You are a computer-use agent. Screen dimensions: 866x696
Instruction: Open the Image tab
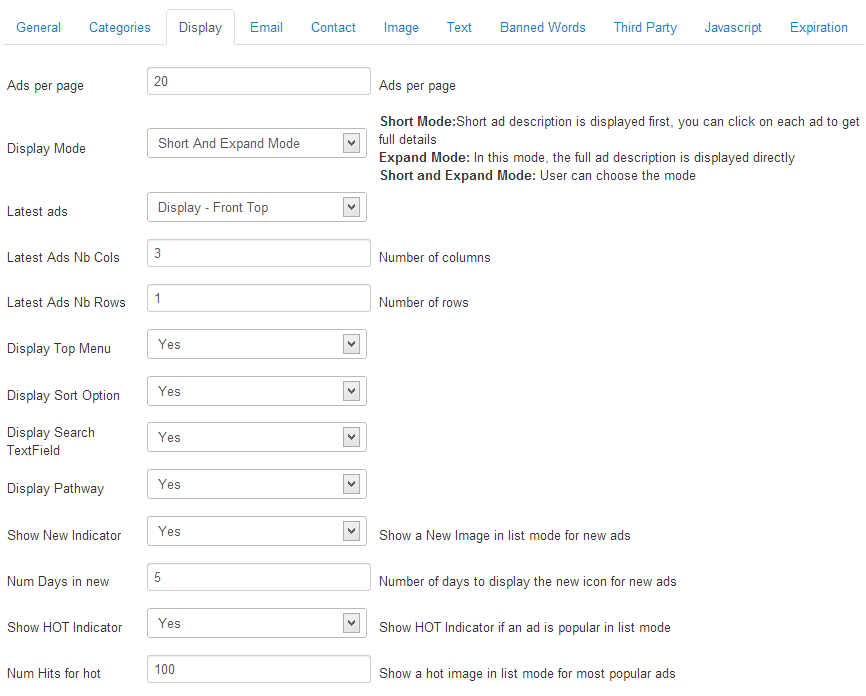coord(401,28)
